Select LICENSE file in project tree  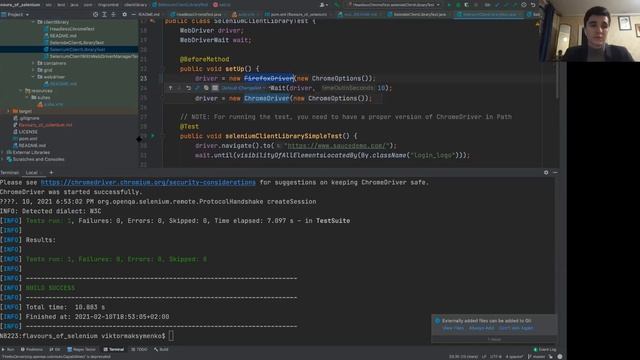[x=25, y=132]
